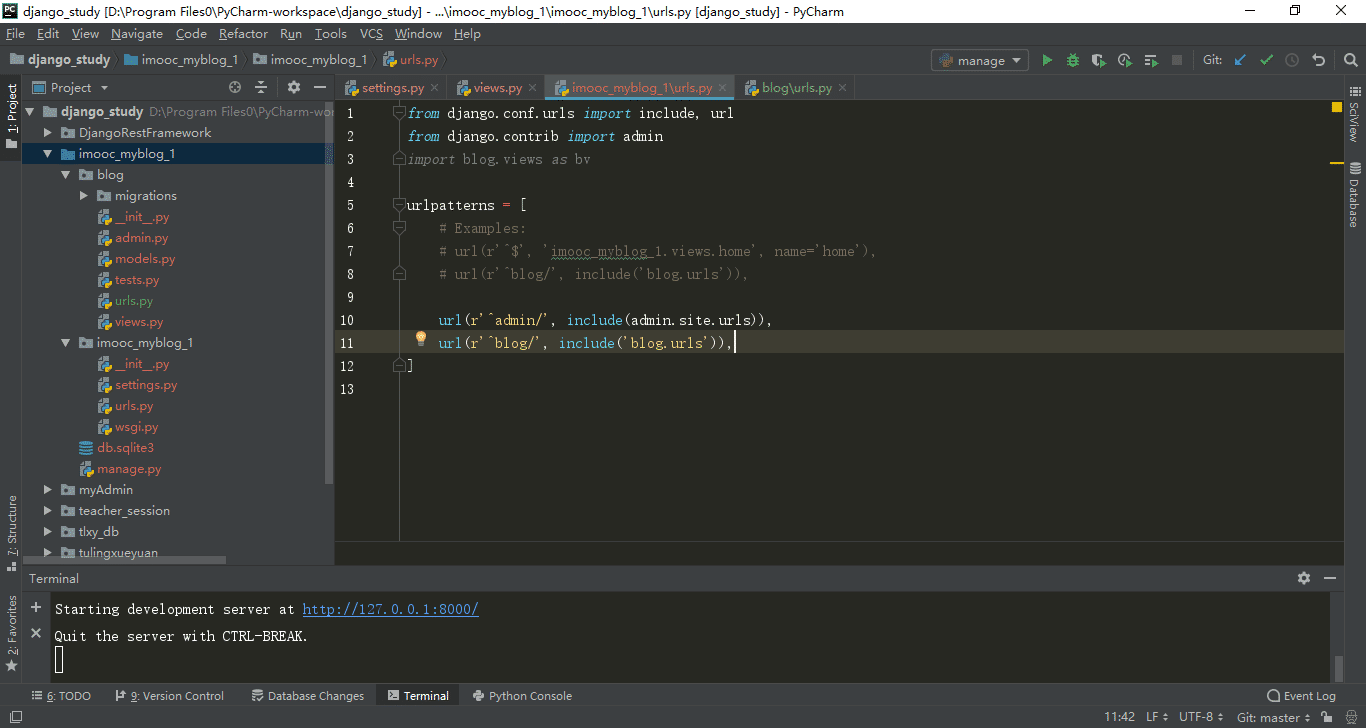Open the VCS menu
Screen dimensions: 1366x728
(x=371, y=33)
